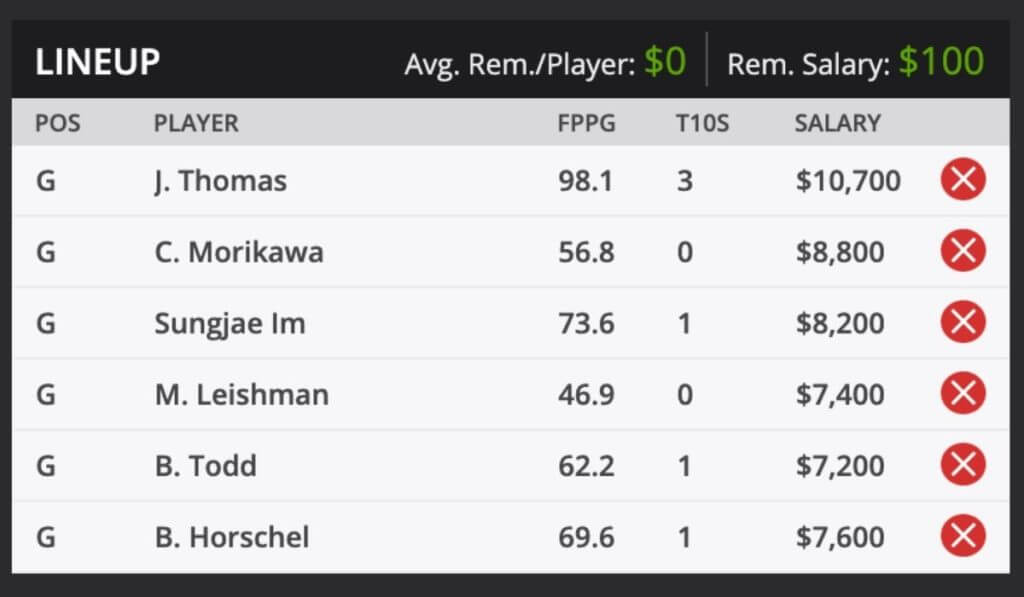Remove B. Horschel using the red X
The image size is (1024, 597).
point(962,537)
